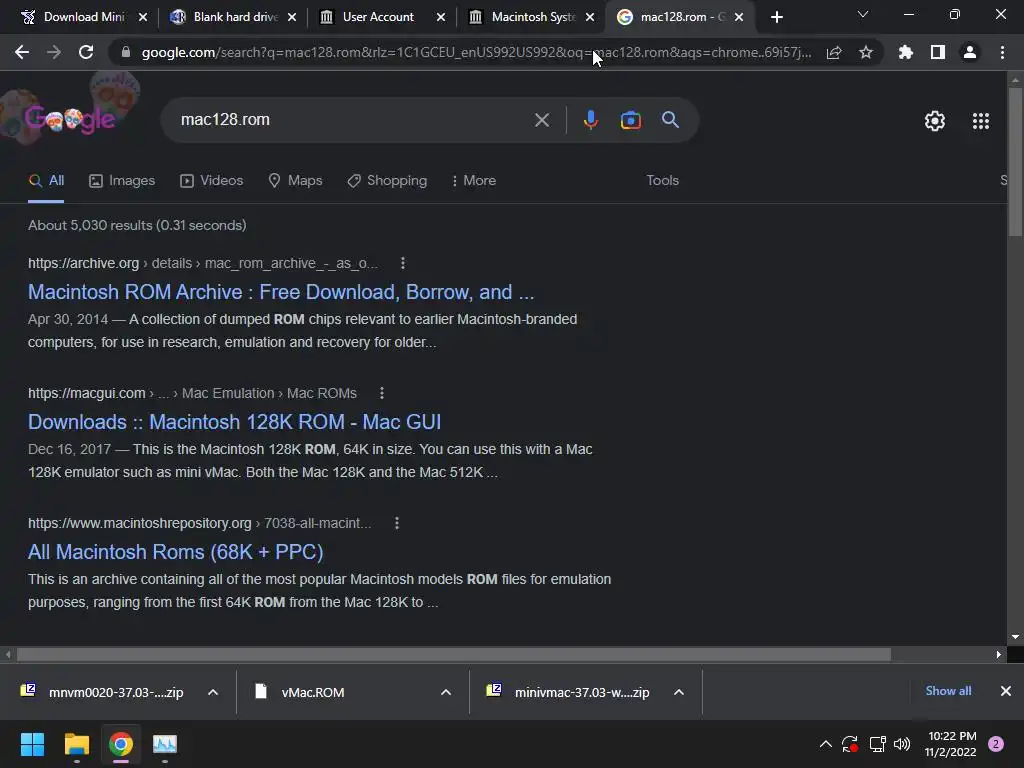Select the Videos search tab
Image resolution: width=1024 pixels, height=768 pixels.
(x=212, y=181)
